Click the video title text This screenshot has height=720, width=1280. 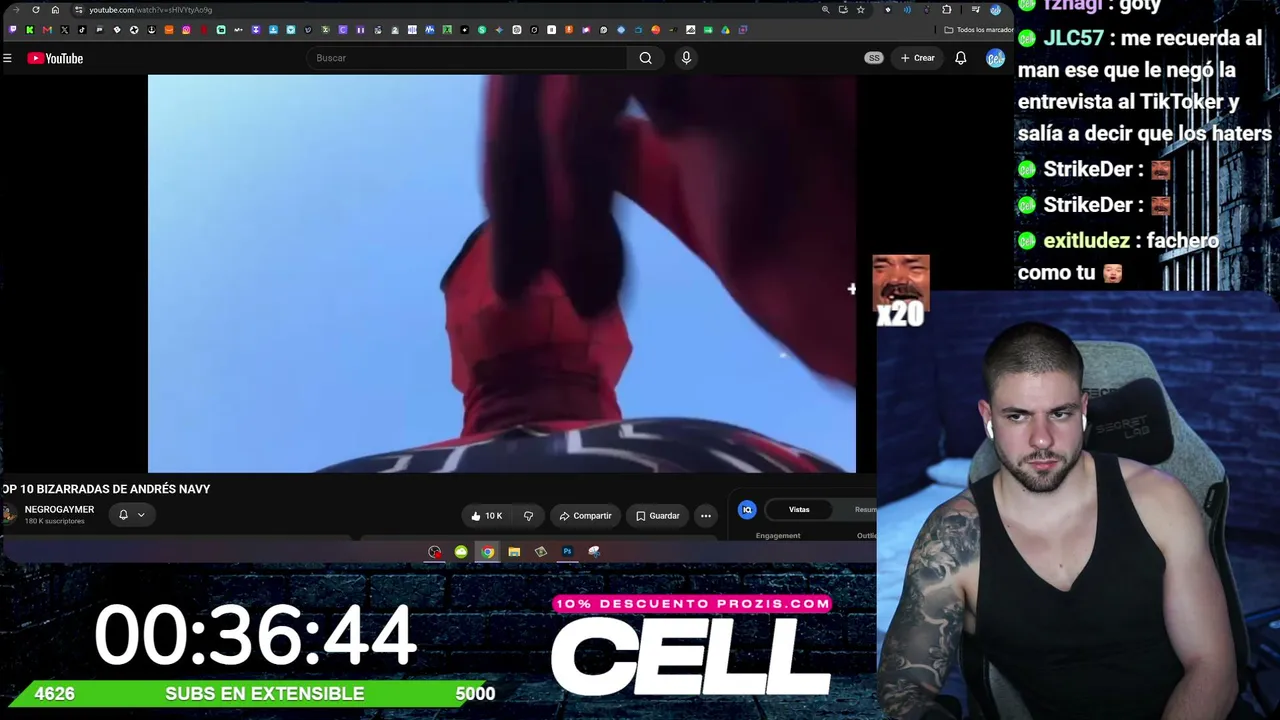tap(106, 489)
